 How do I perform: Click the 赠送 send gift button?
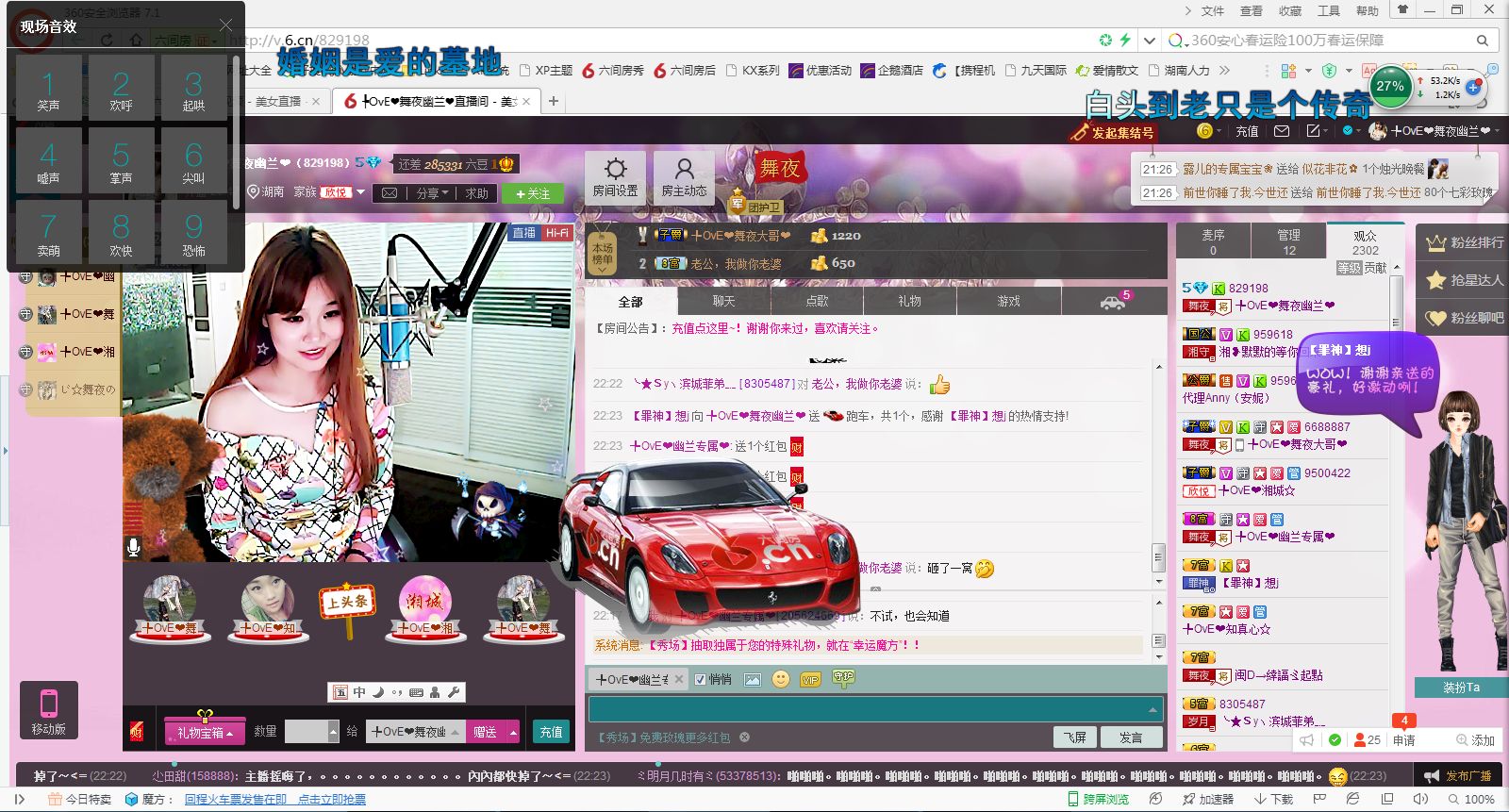tap(486, 732)
